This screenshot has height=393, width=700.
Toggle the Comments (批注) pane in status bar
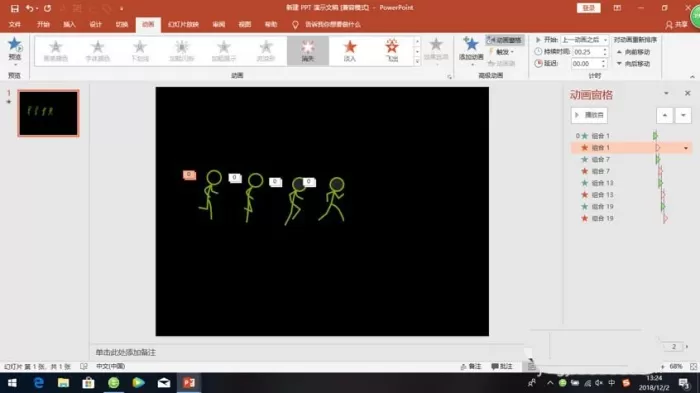(502, 366)
